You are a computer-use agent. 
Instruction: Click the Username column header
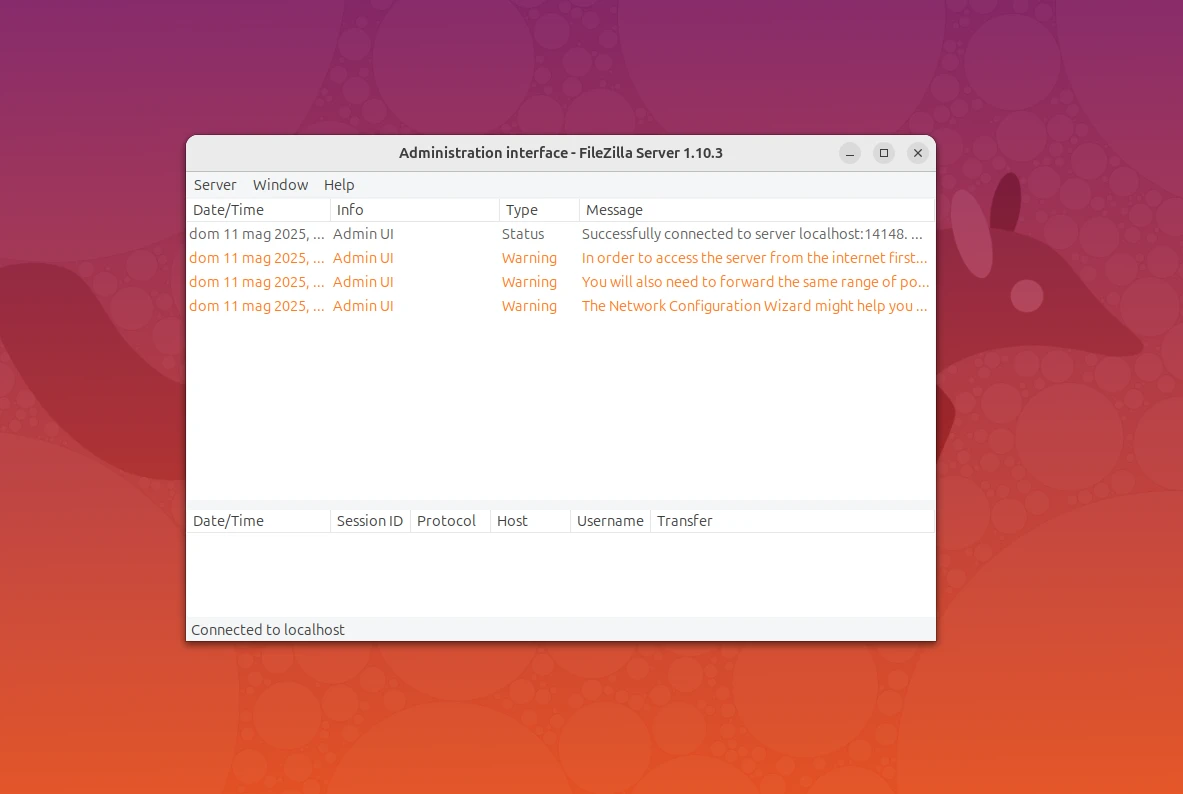[610, 520]
